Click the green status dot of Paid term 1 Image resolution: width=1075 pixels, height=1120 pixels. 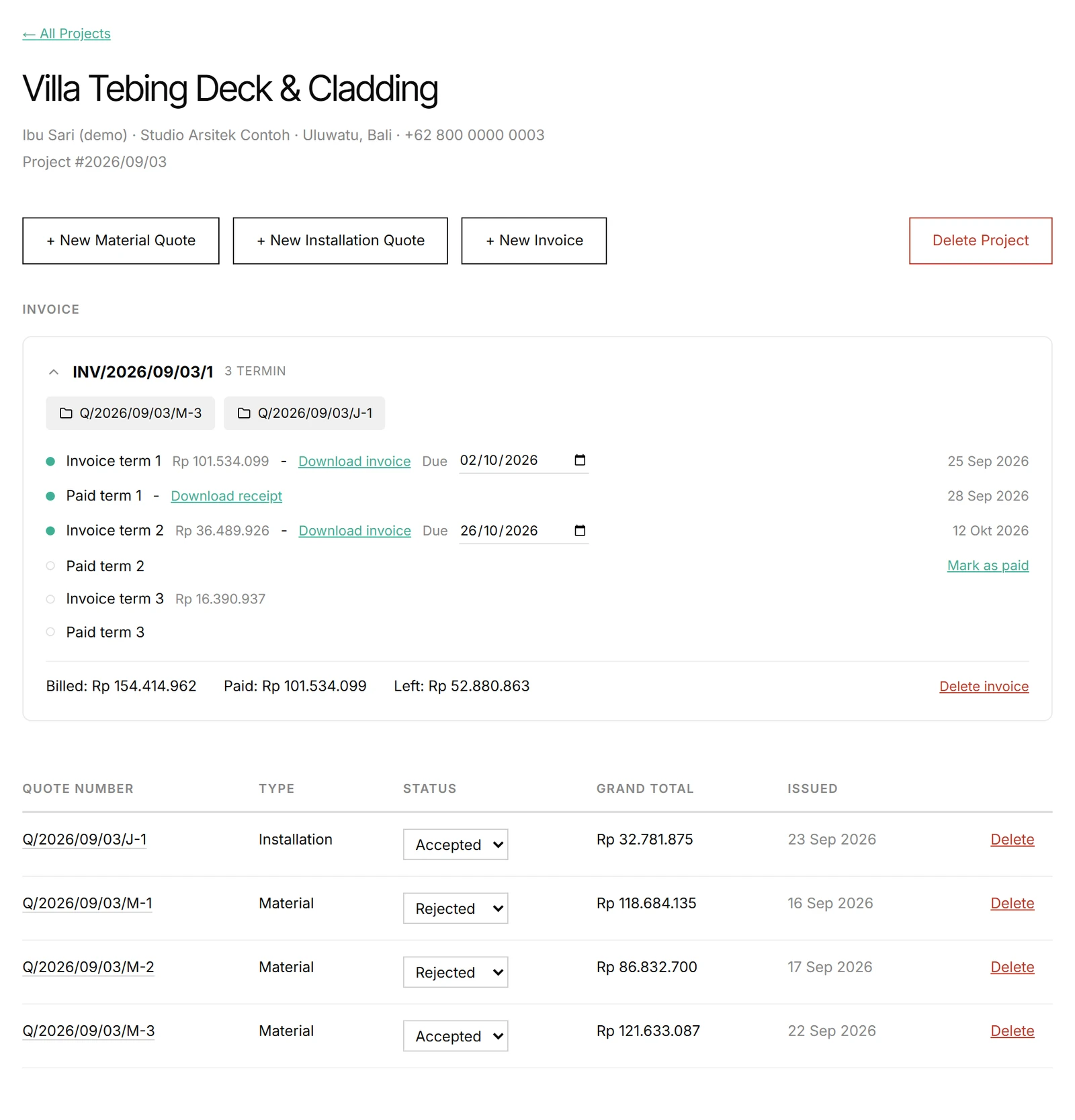coord(50,497)
